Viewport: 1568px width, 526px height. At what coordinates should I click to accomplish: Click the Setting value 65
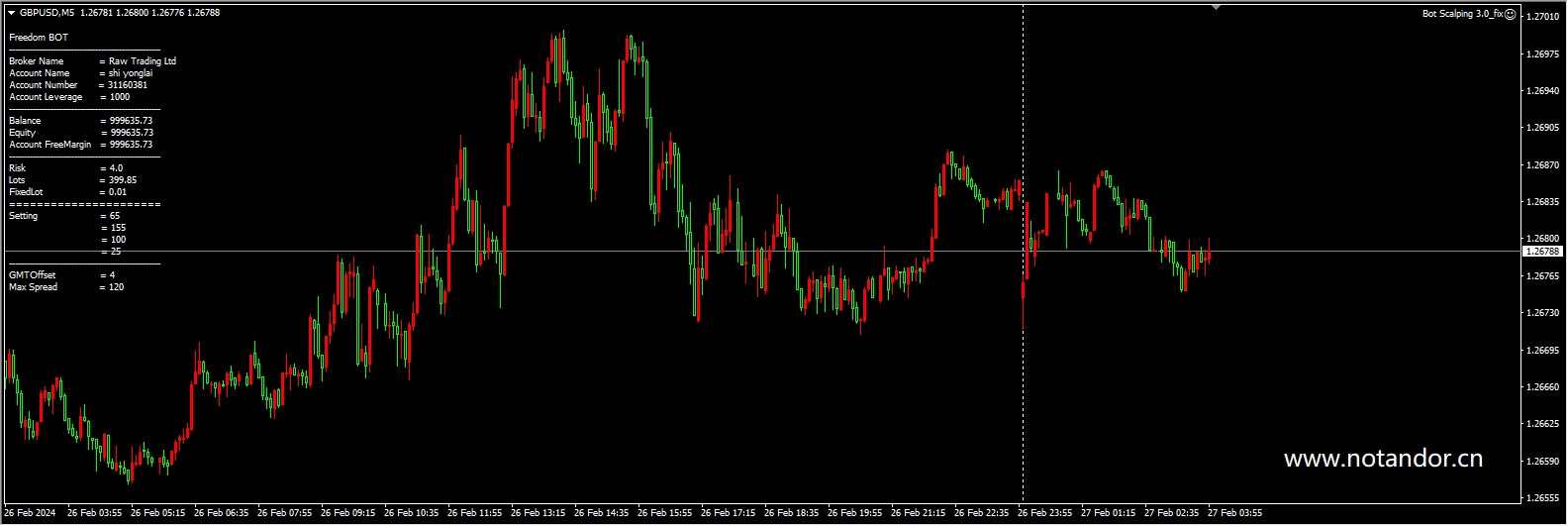coord(115,216)
